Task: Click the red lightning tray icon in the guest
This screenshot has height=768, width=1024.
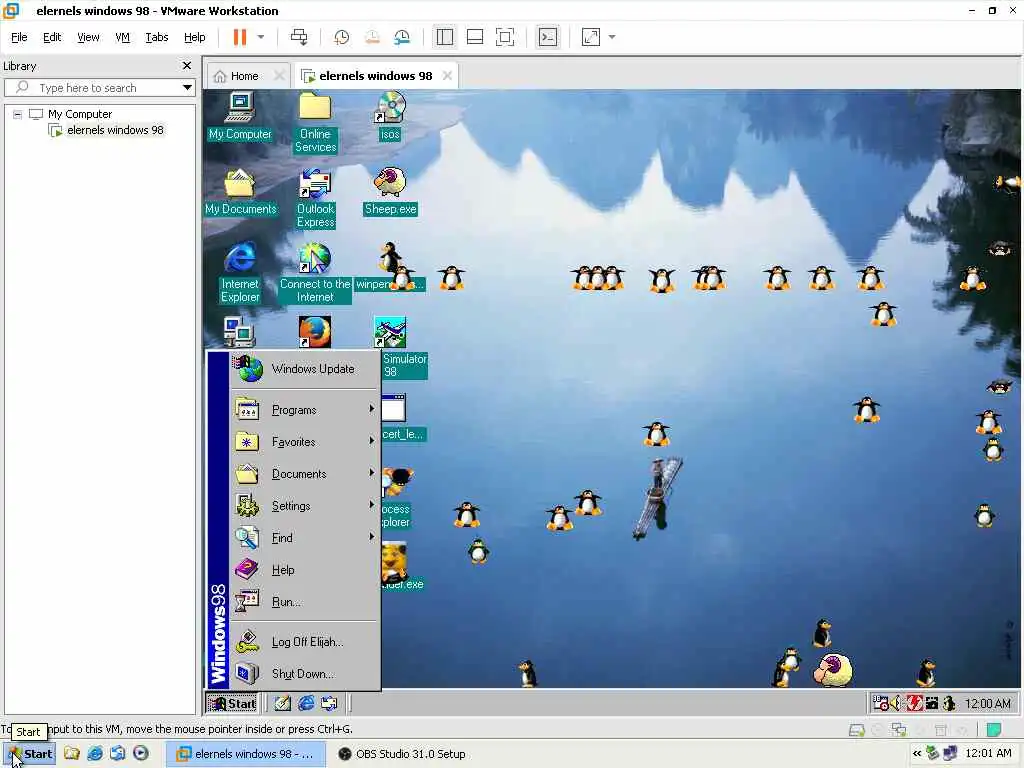Action: 914,703
